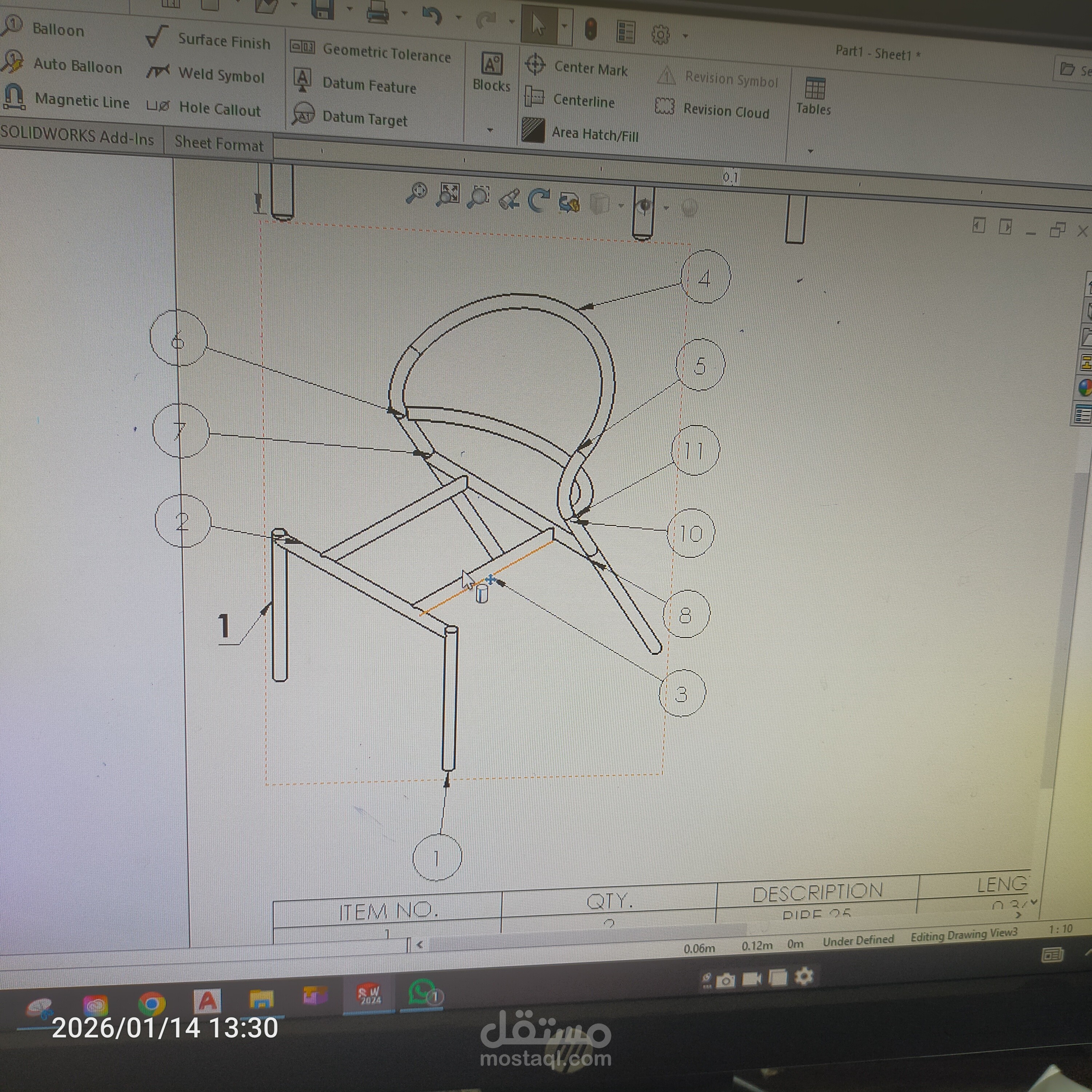Viewport: 1092px width, 1092px height.
Task: Open the Undo history dropdown arrow
Action: pyautogui.click(x=458, y=17)
